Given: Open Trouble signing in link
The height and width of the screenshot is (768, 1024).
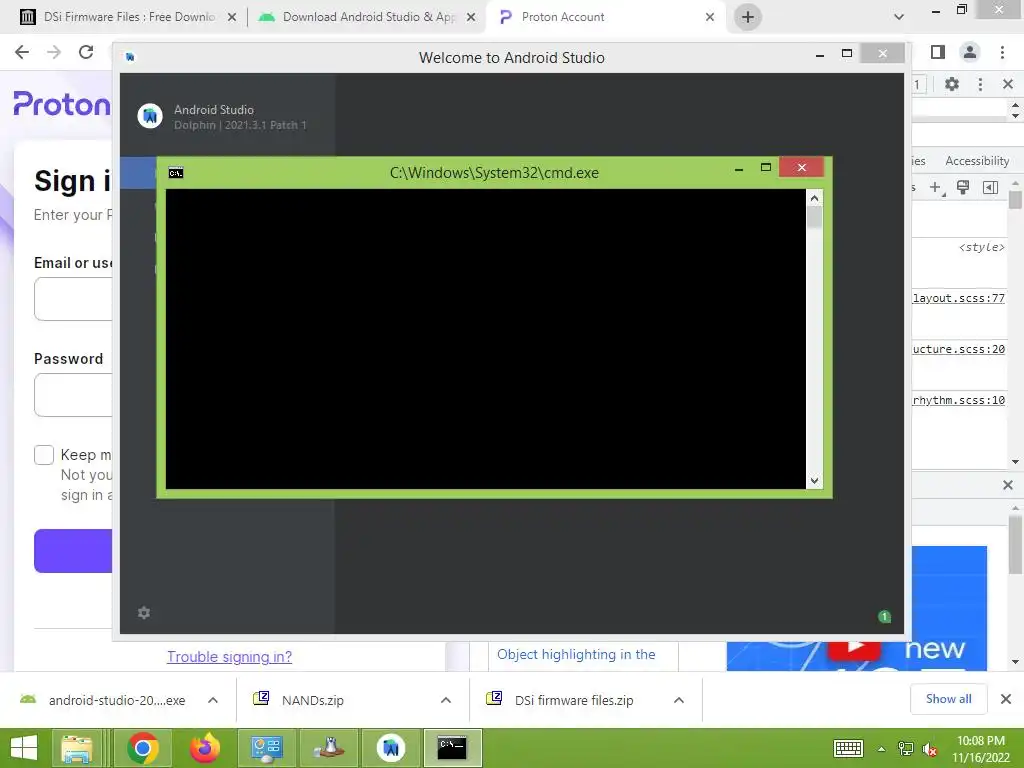Looking at the screenshot, I should coord(229,657).
